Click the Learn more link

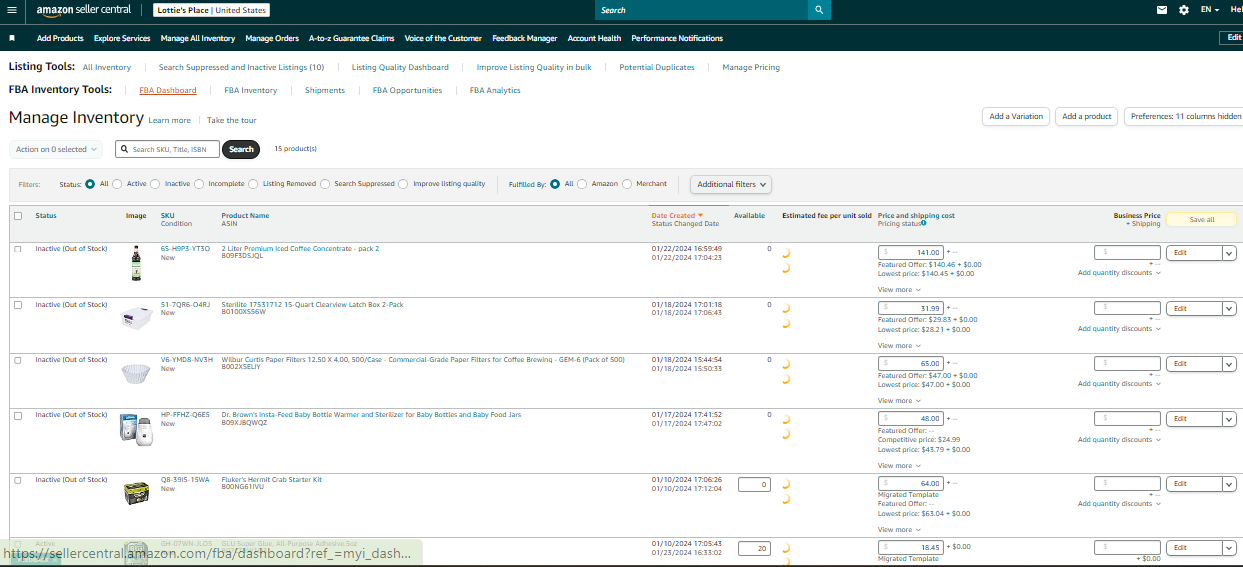pyautogui.click(x=169, y=120)
